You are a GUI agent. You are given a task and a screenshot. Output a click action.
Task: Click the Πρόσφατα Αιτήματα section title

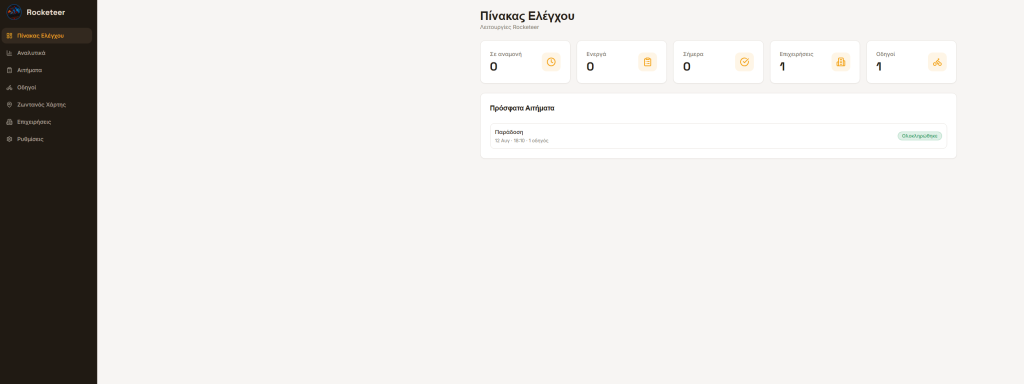tap(522, 108)
